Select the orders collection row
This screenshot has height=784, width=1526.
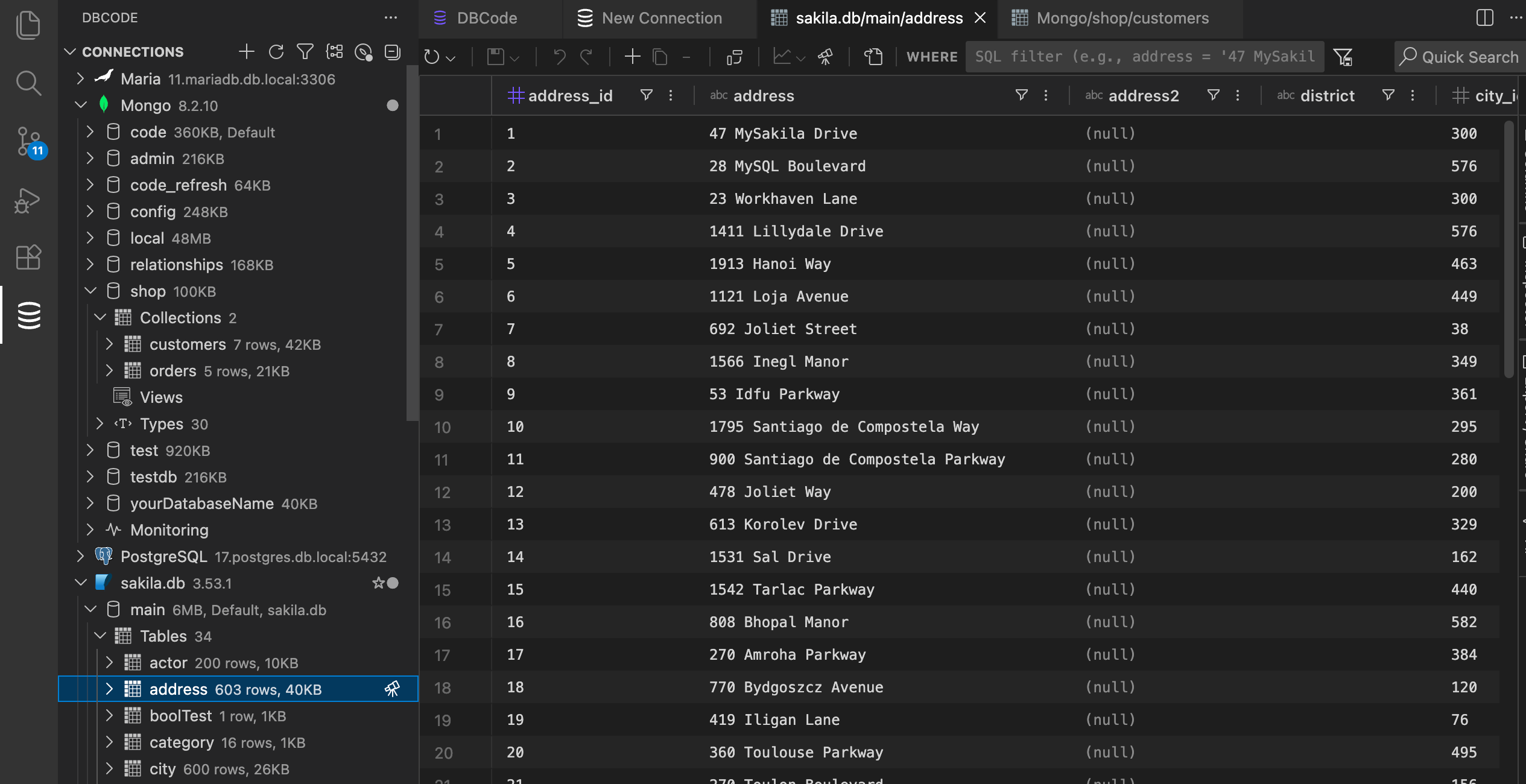(x=238, y=370)
